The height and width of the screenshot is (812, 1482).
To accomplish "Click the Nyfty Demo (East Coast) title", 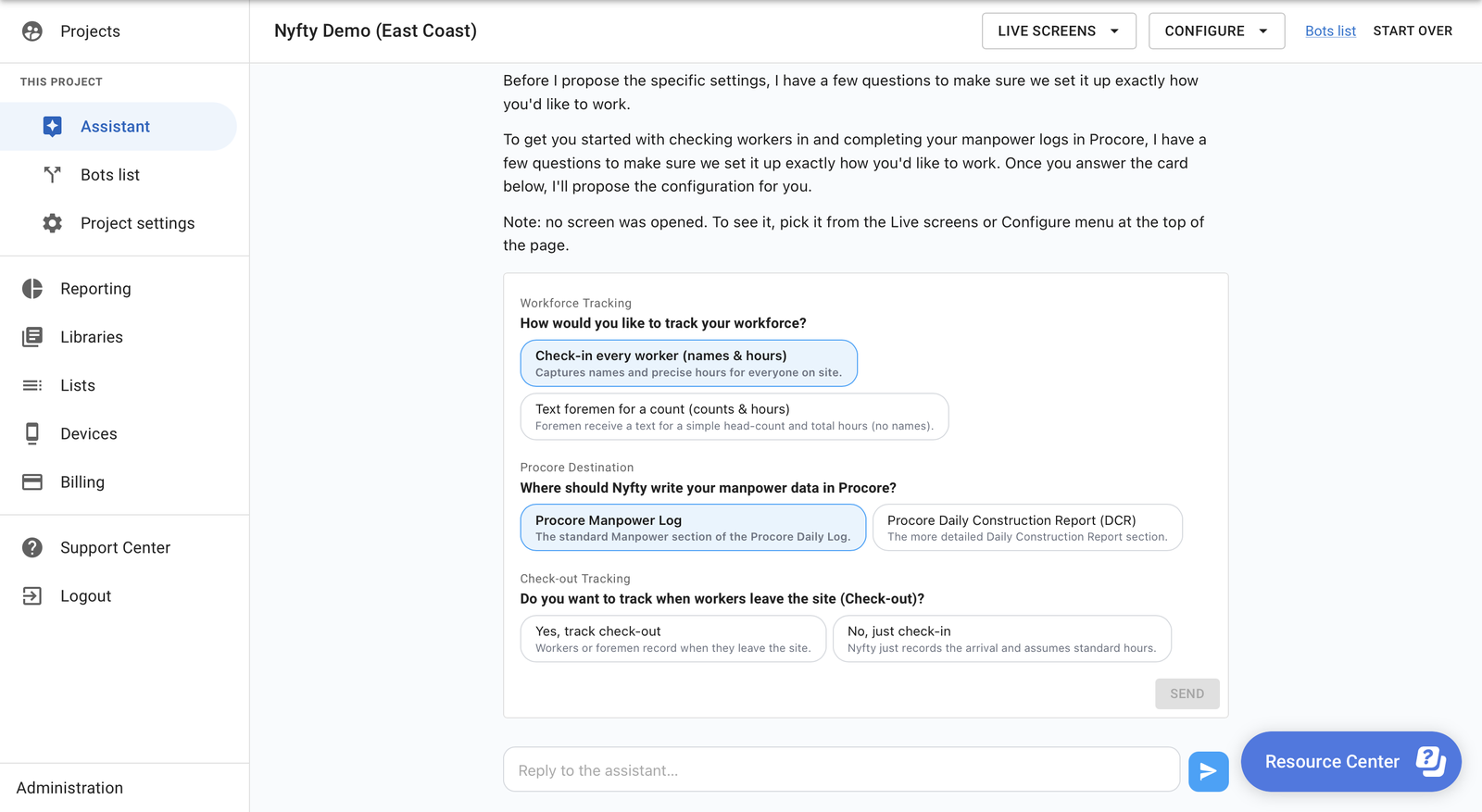I will click(375, 31).
